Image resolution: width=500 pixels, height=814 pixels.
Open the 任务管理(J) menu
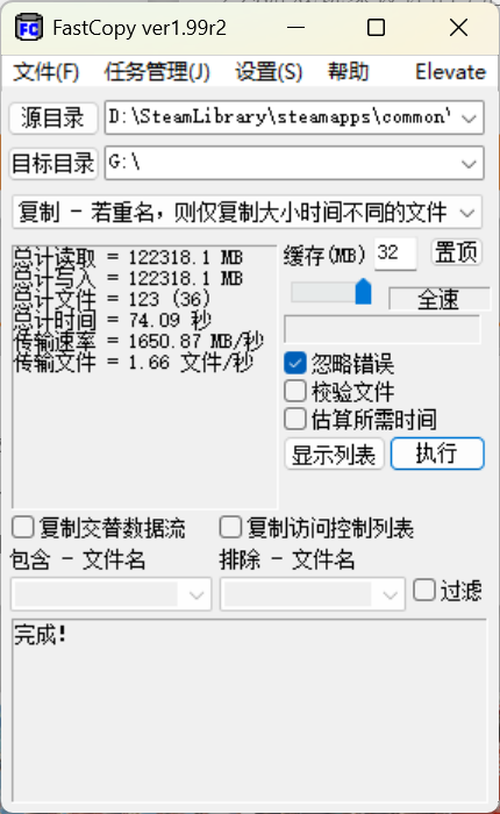[x=157, y=72]
